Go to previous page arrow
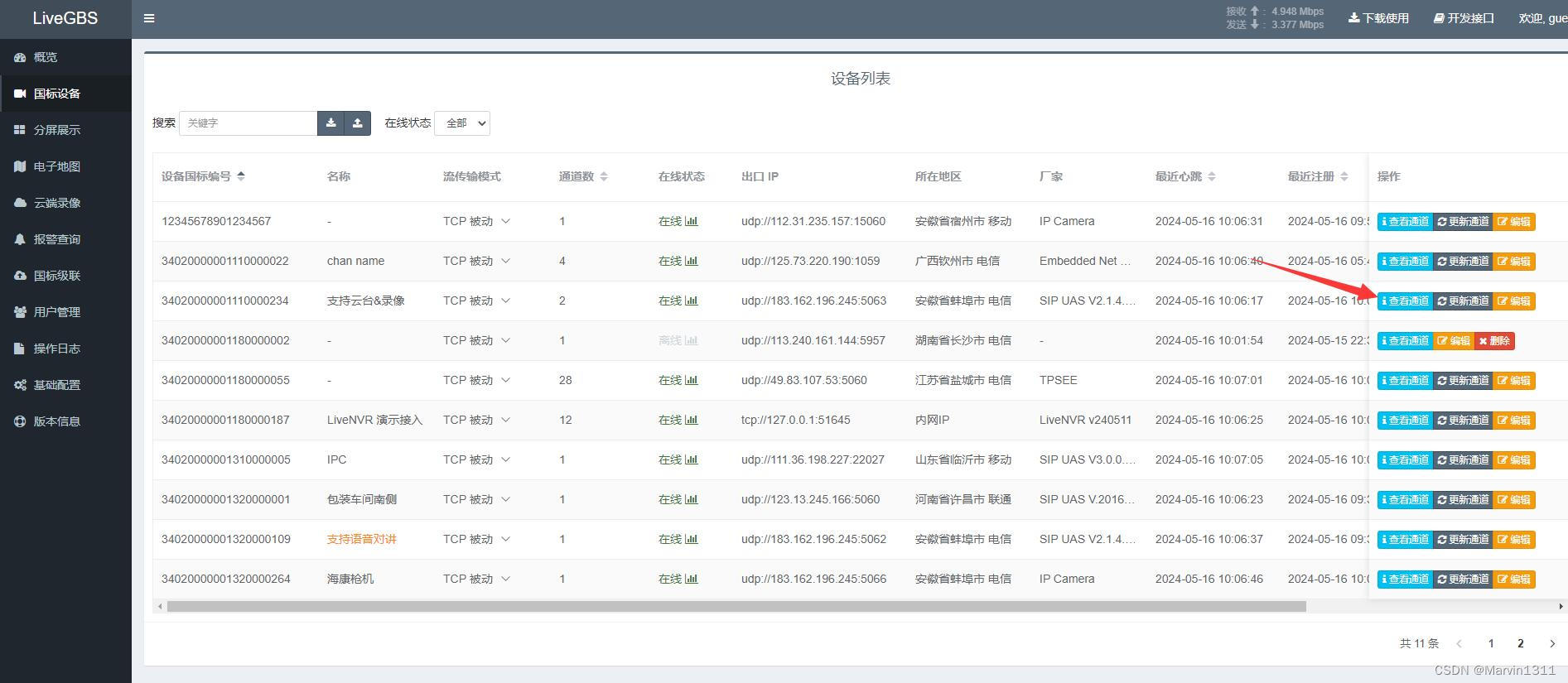 point(1459,643)
